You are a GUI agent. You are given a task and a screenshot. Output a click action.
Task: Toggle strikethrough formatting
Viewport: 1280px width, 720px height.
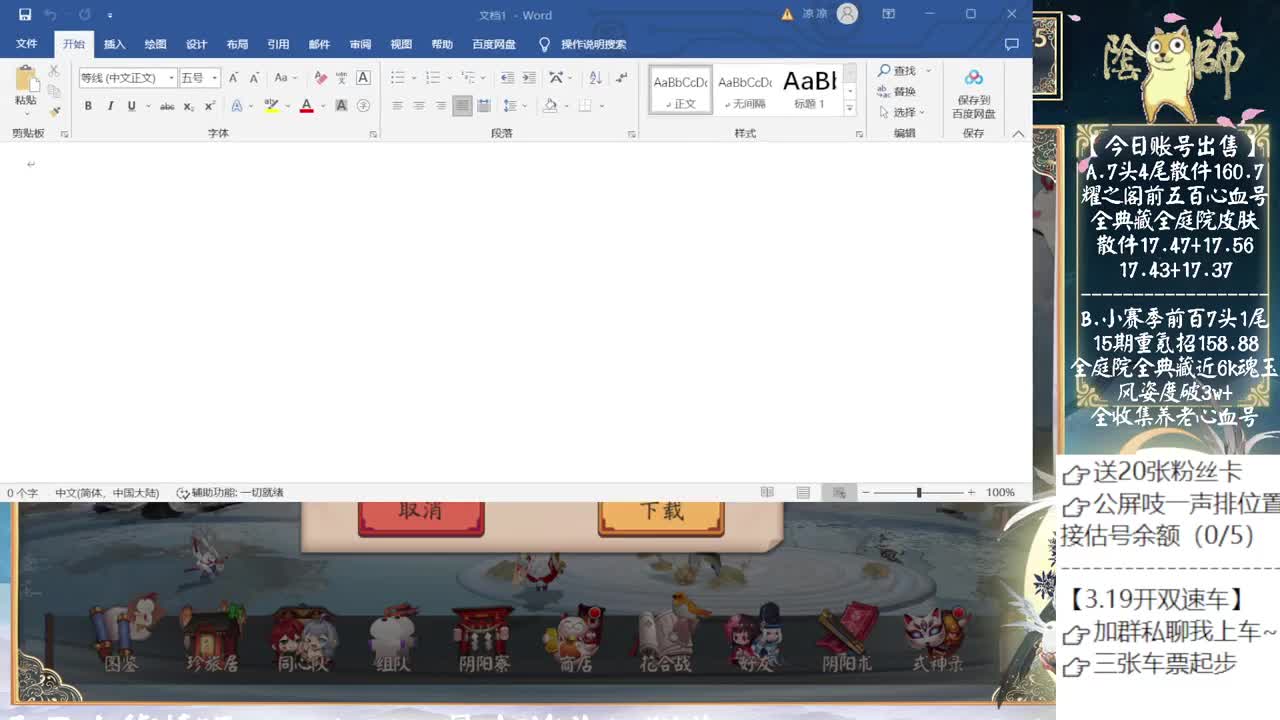(x=167, y=106)
